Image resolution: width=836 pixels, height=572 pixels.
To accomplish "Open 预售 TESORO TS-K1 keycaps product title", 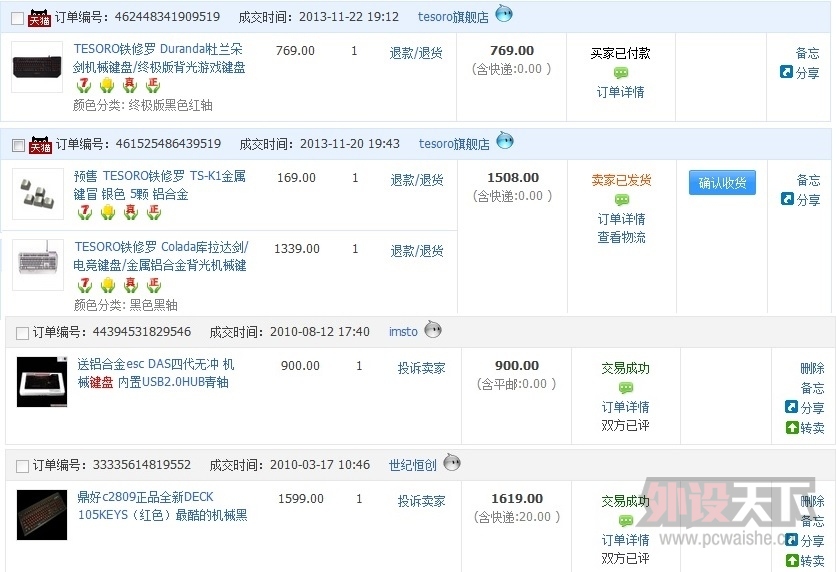I will (x=159, y=185).
